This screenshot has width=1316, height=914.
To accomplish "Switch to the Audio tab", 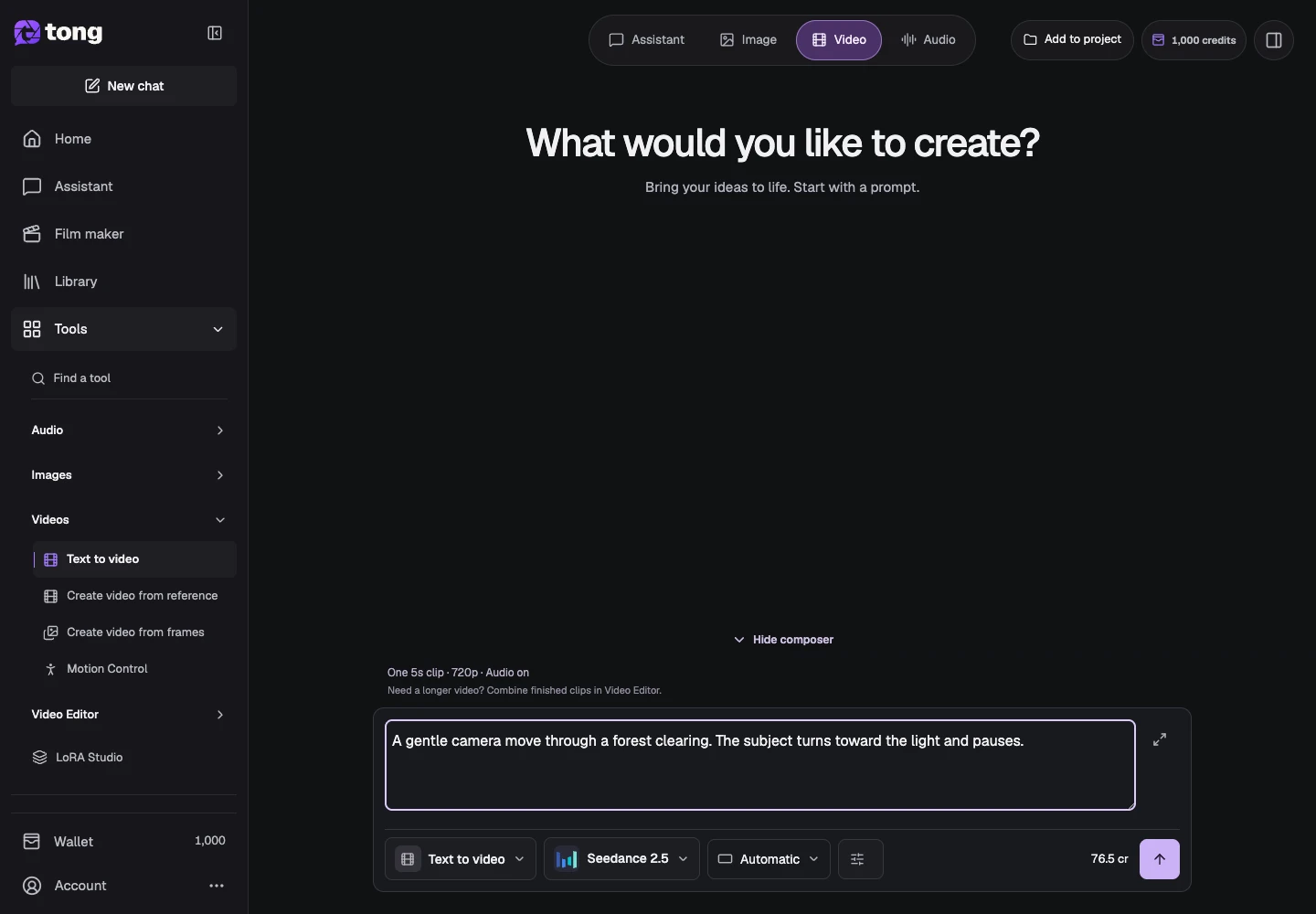I will coord(929,40).
